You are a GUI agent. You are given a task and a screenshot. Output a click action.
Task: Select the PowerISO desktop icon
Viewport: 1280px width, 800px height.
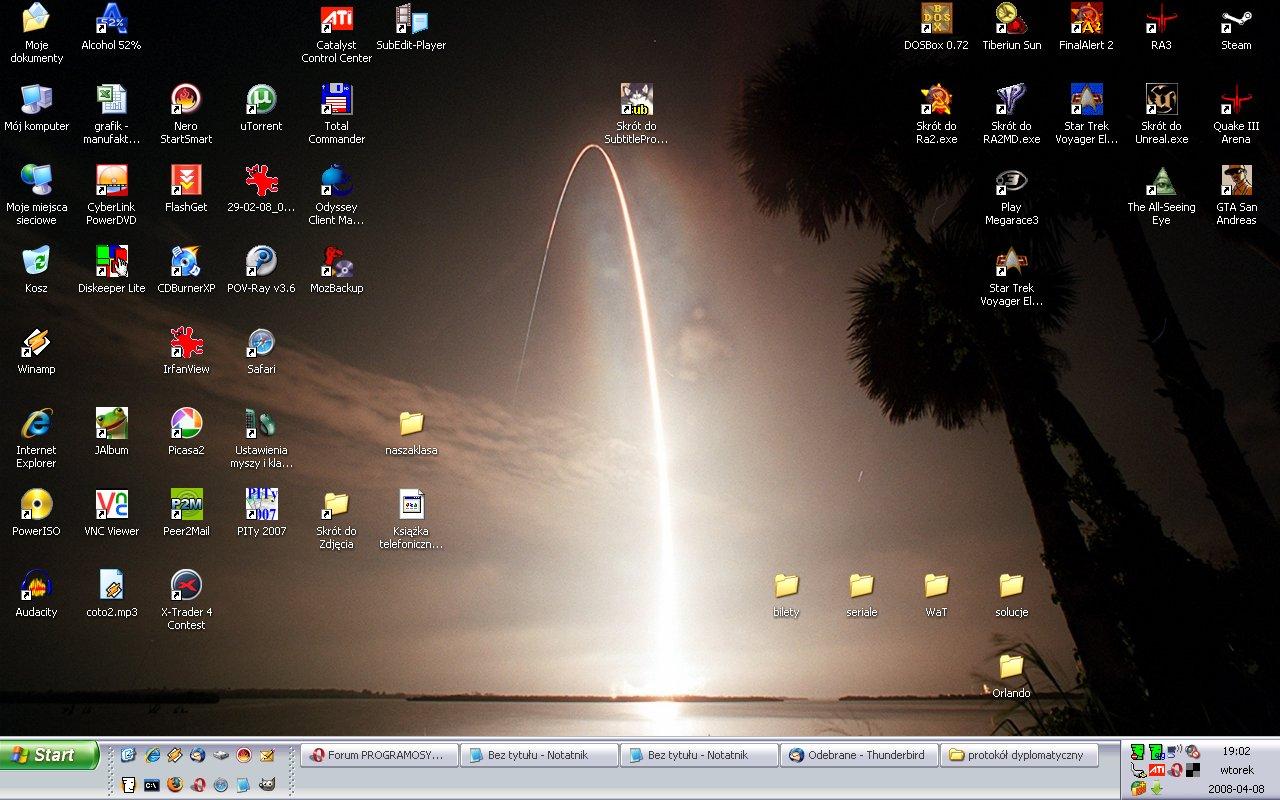pyautogui.click(x=36, y=513)
